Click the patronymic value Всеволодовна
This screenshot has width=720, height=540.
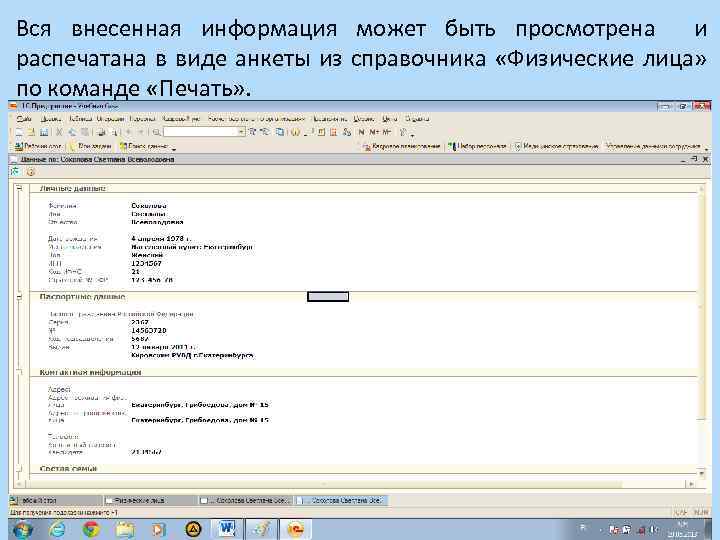[157, 222]
